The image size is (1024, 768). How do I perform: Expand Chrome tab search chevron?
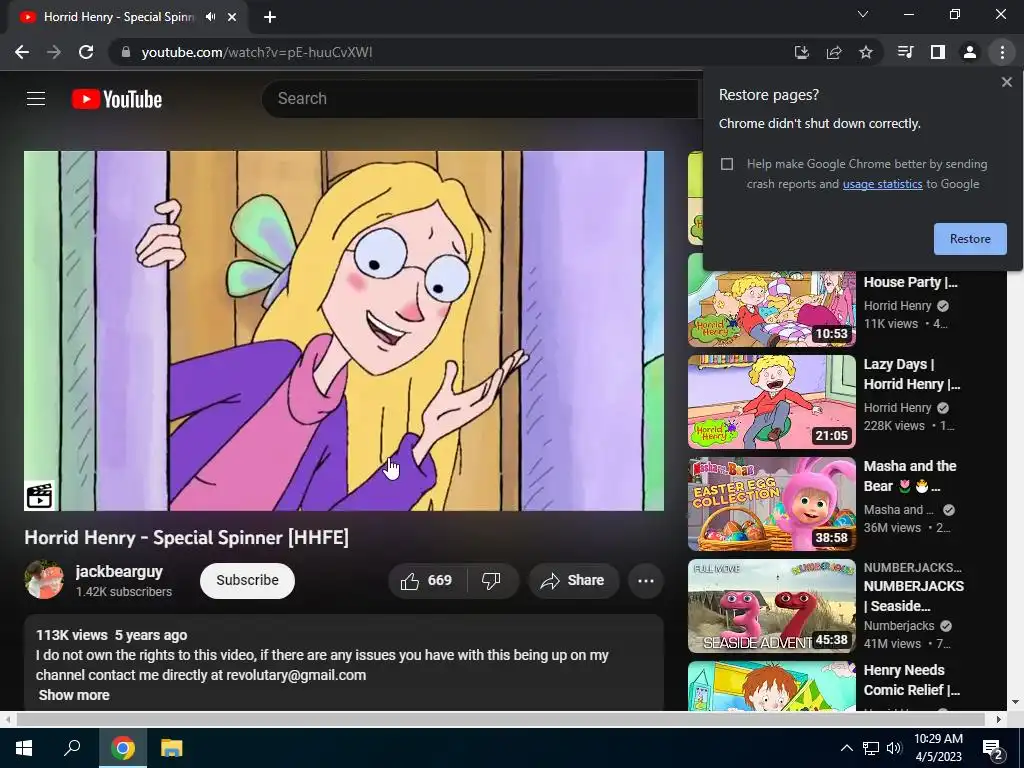pyautogui.click(x=863, y=14)
